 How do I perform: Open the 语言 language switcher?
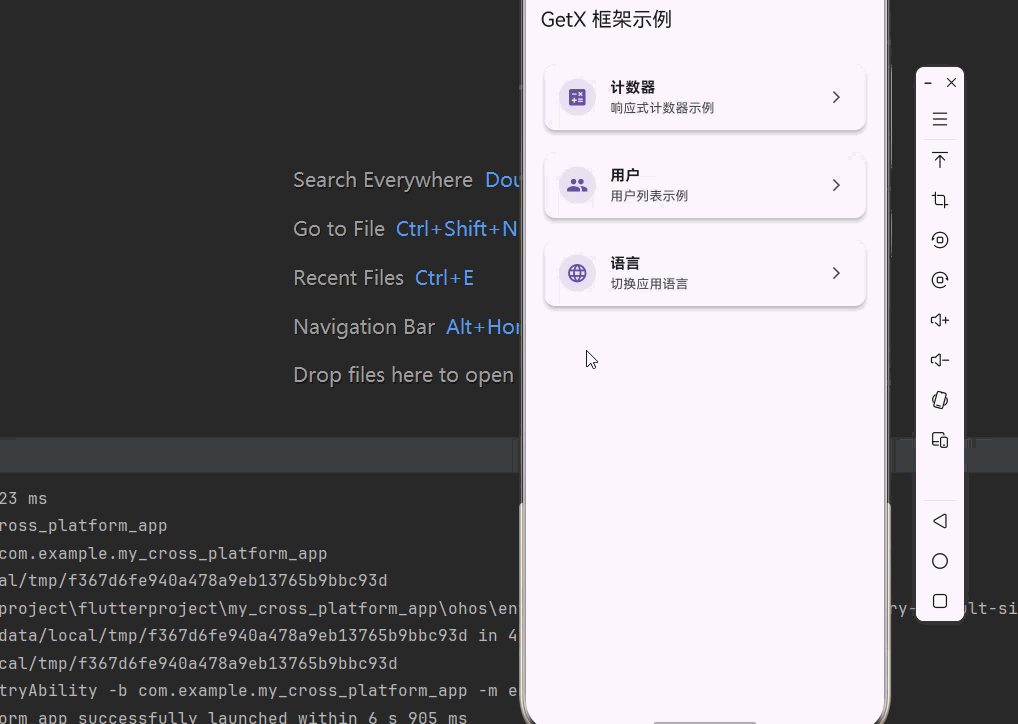705,273
